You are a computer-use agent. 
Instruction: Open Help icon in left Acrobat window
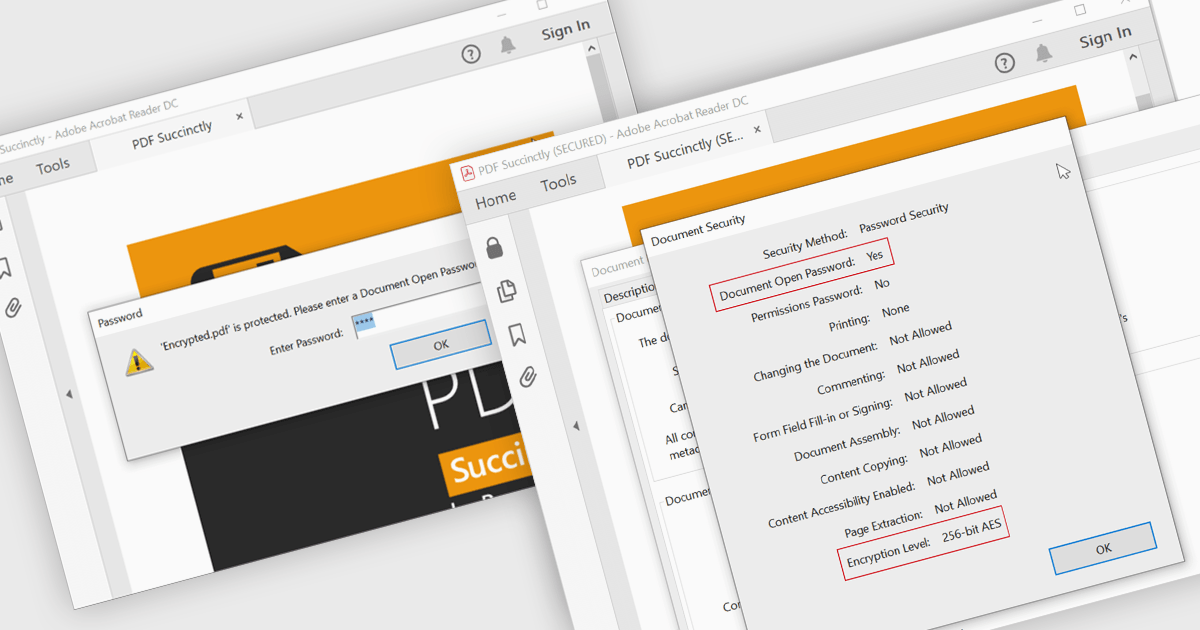coord(471,54)
